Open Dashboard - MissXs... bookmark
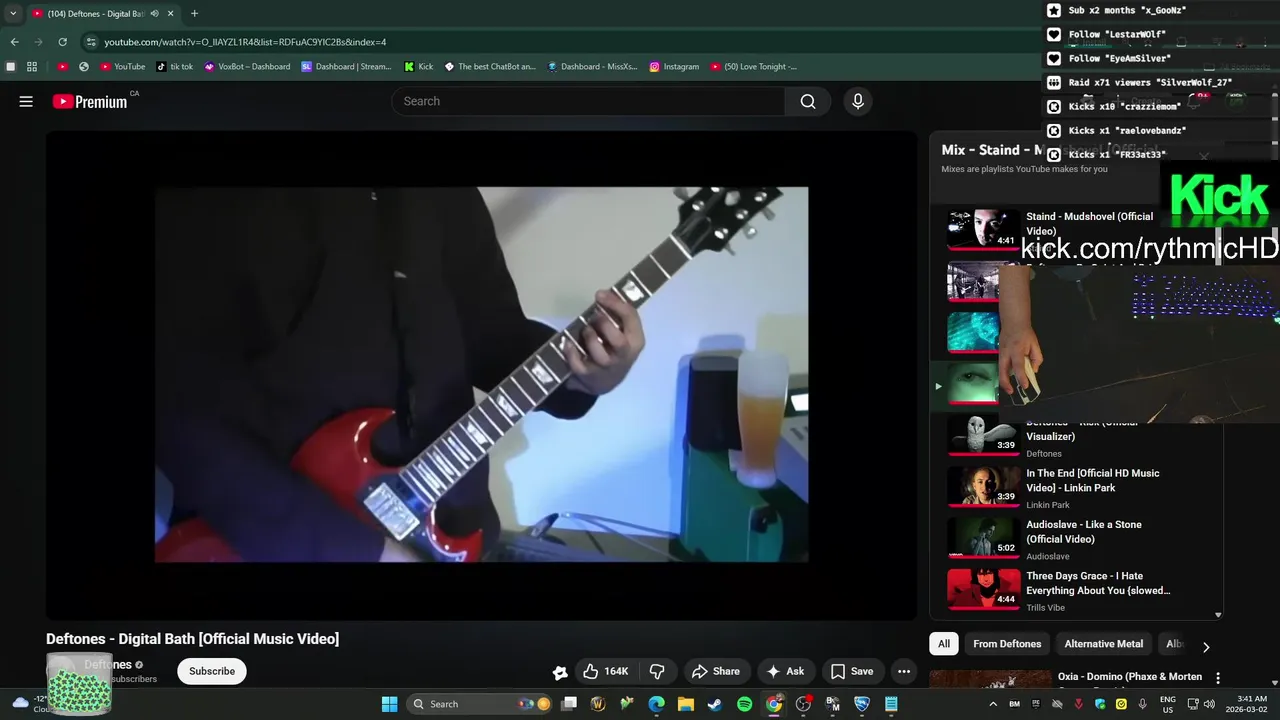 pos(592,67)
